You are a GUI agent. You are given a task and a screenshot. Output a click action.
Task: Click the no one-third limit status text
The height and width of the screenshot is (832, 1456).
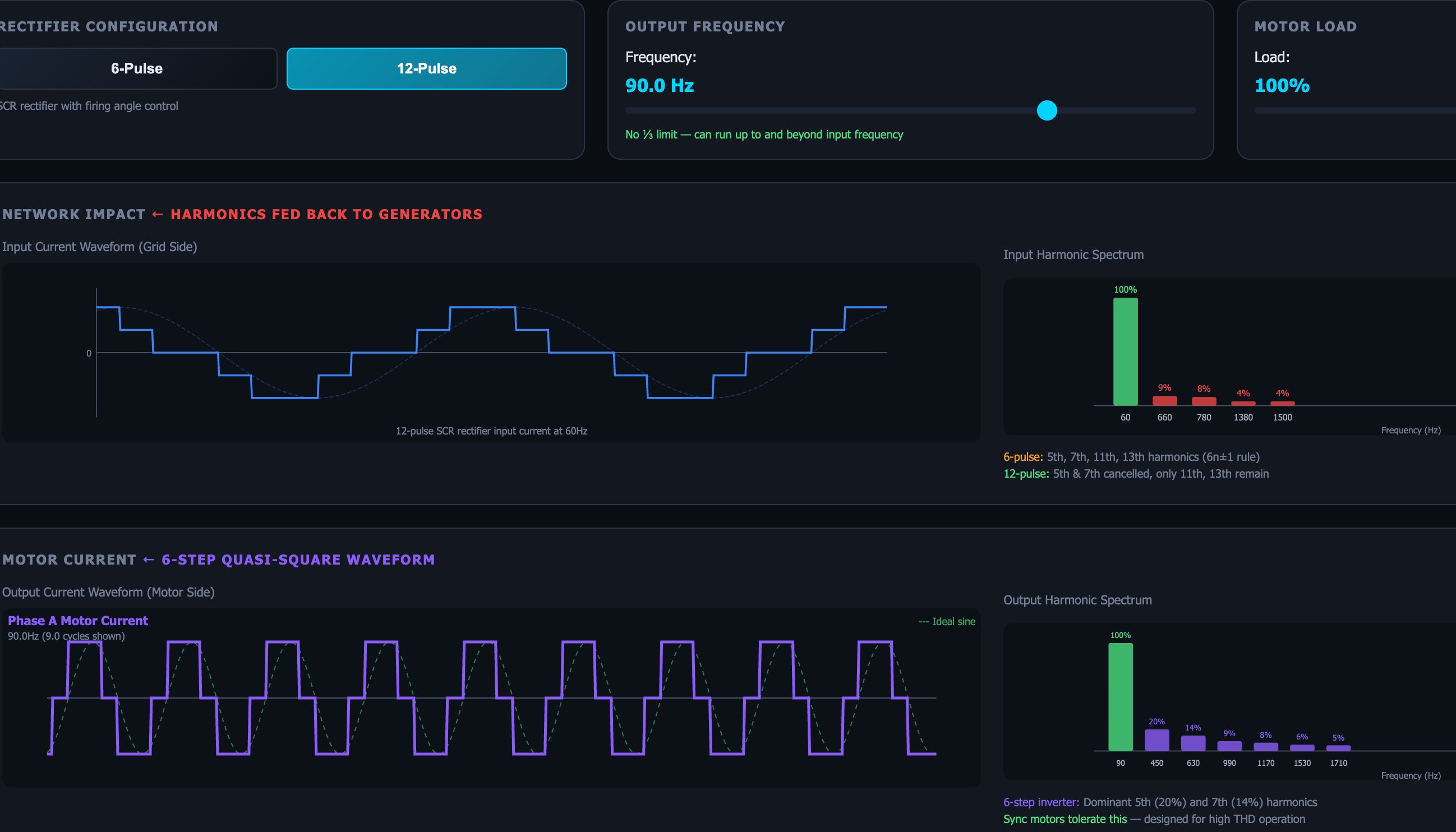pyautogui.click(x=764, y=135)
